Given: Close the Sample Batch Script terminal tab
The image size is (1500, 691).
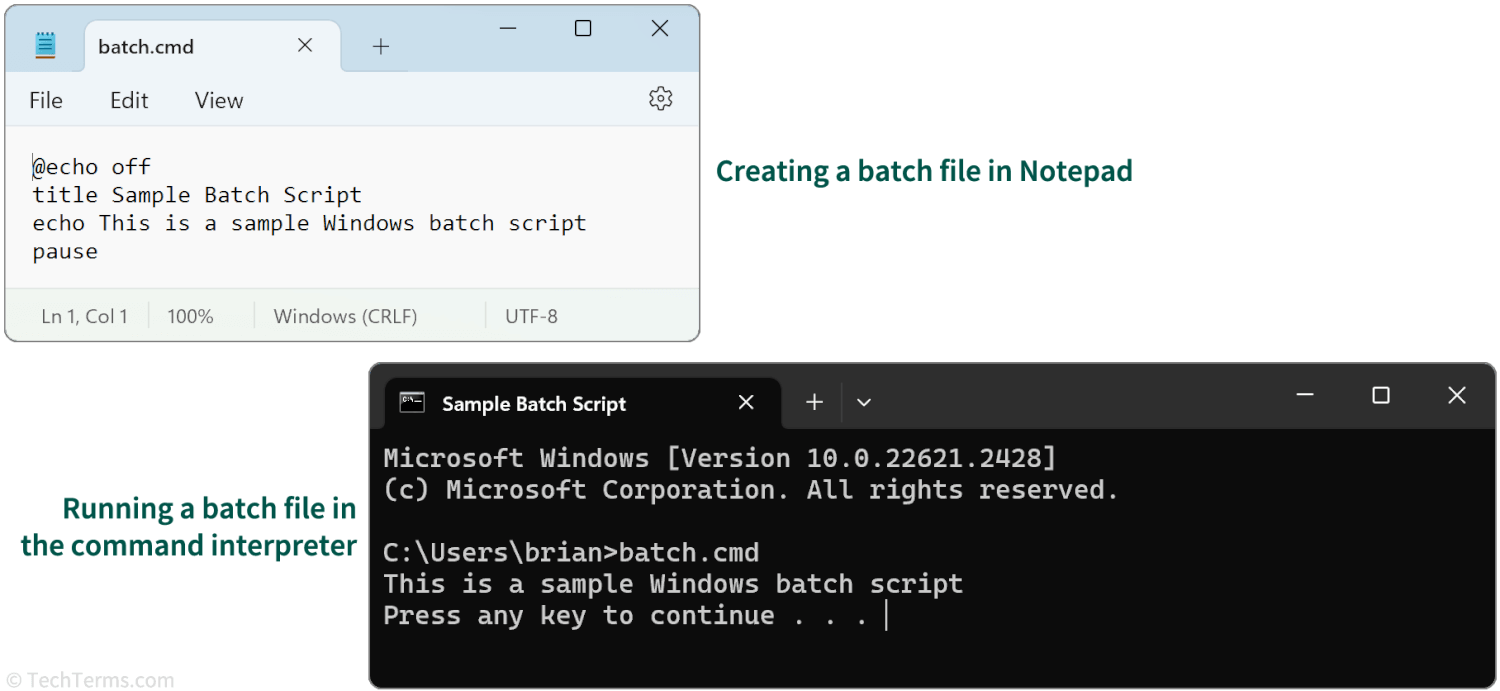Looking at the screenshot, I should [x=746, y=402].
